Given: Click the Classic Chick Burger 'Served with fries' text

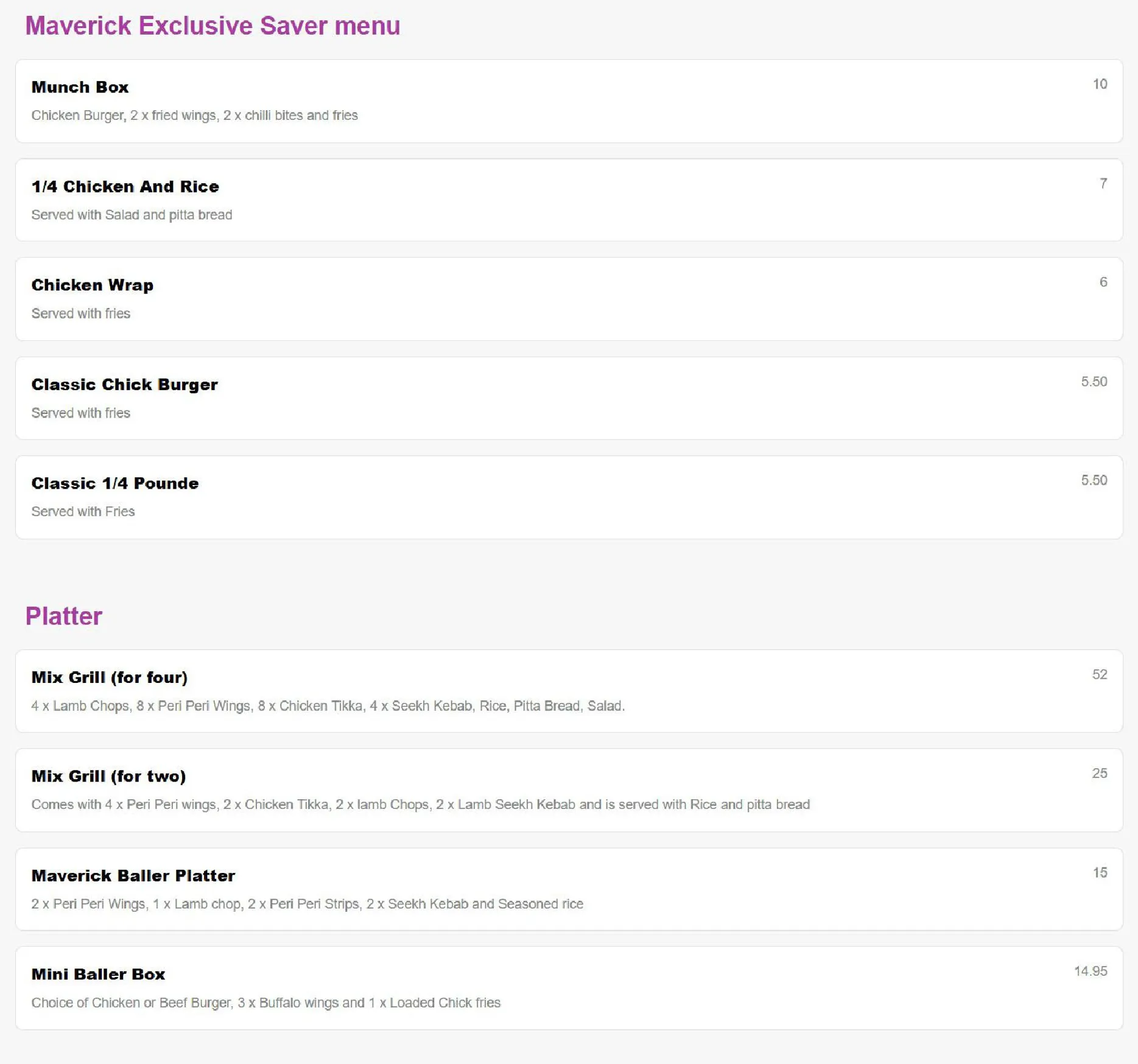Looking at the screenshot, I should 80,413.
